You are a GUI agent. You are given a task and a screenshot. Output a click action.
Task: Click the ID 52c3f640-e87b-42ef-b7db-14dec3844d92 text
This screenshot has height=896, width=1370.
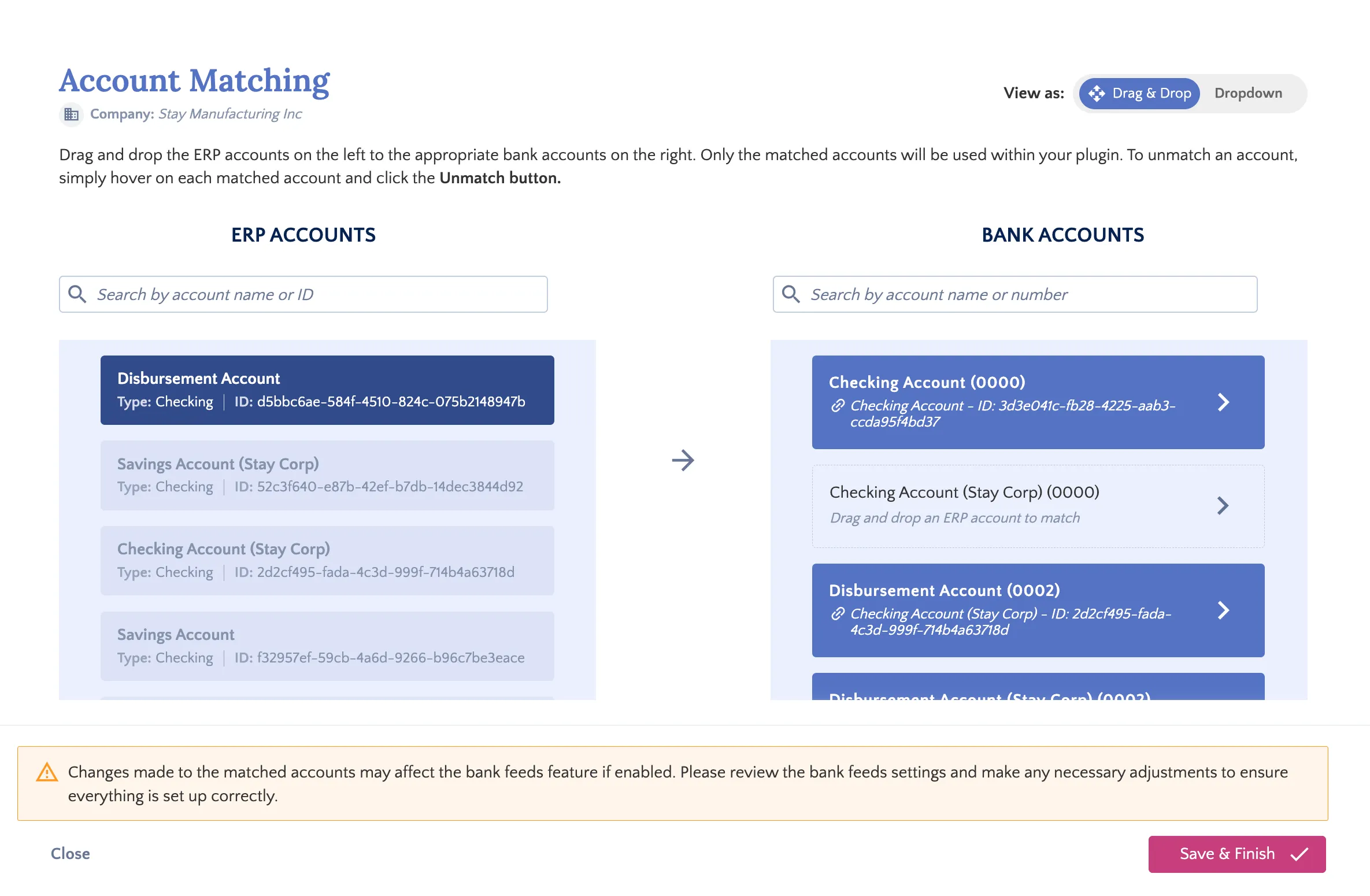[x=379, y=487]
